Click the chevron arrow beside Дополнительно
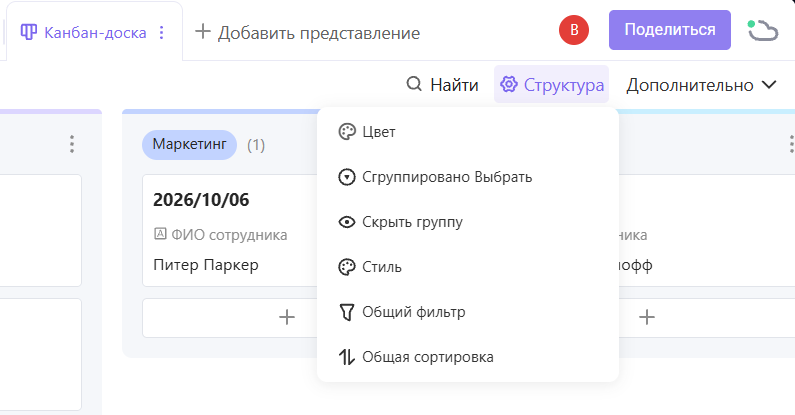This screenshot has width=795, height=415. pos(769,85)
